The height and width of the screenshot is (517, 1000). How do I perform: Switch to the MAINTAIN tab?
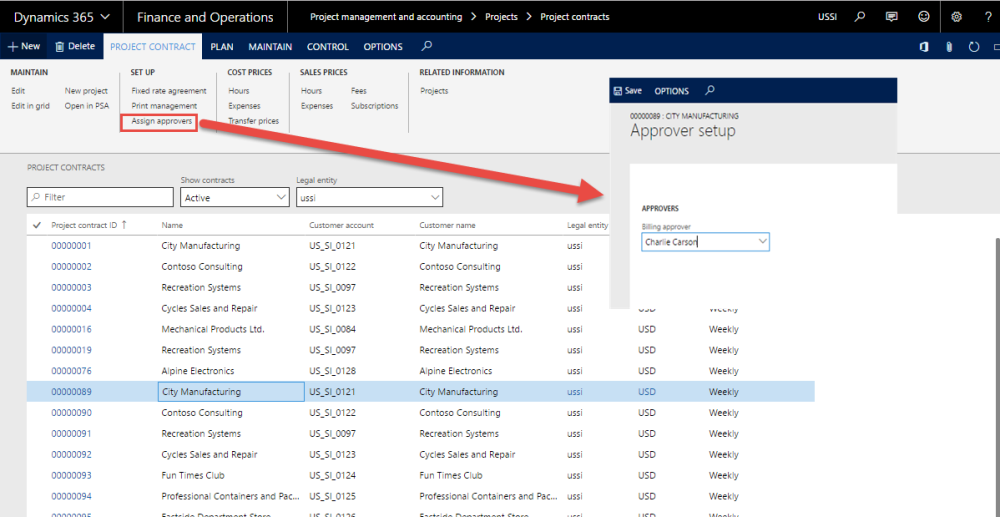tap(270, 47)
